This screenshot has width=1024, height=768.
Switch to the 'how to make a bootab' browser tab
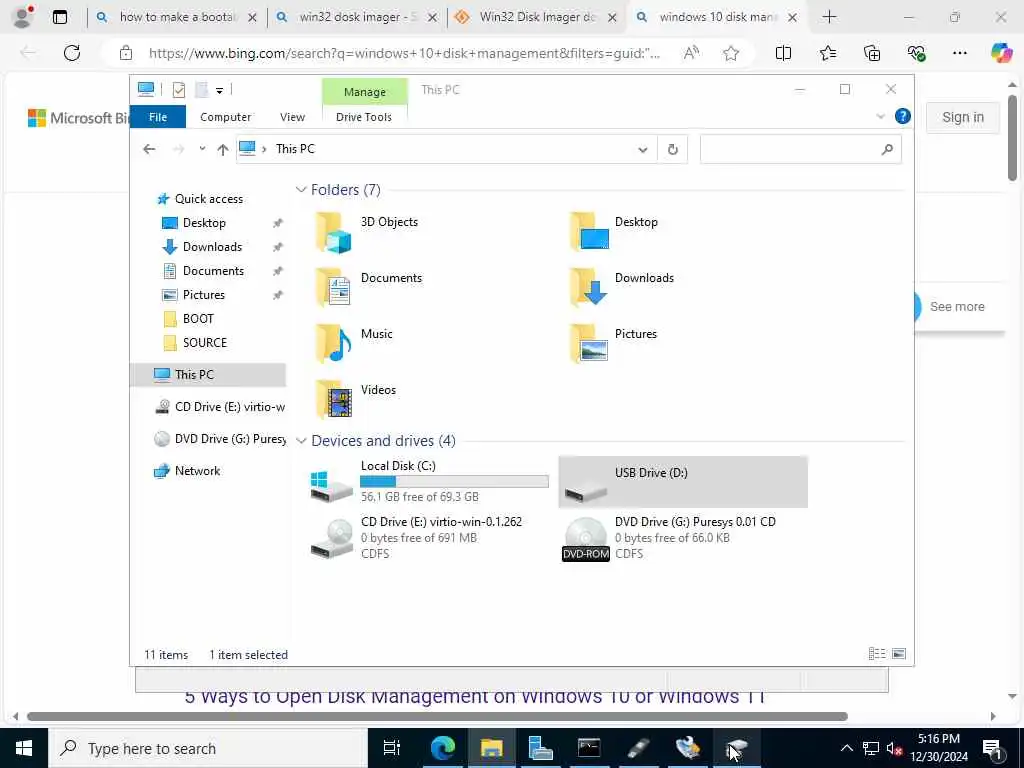click(176, 17)
